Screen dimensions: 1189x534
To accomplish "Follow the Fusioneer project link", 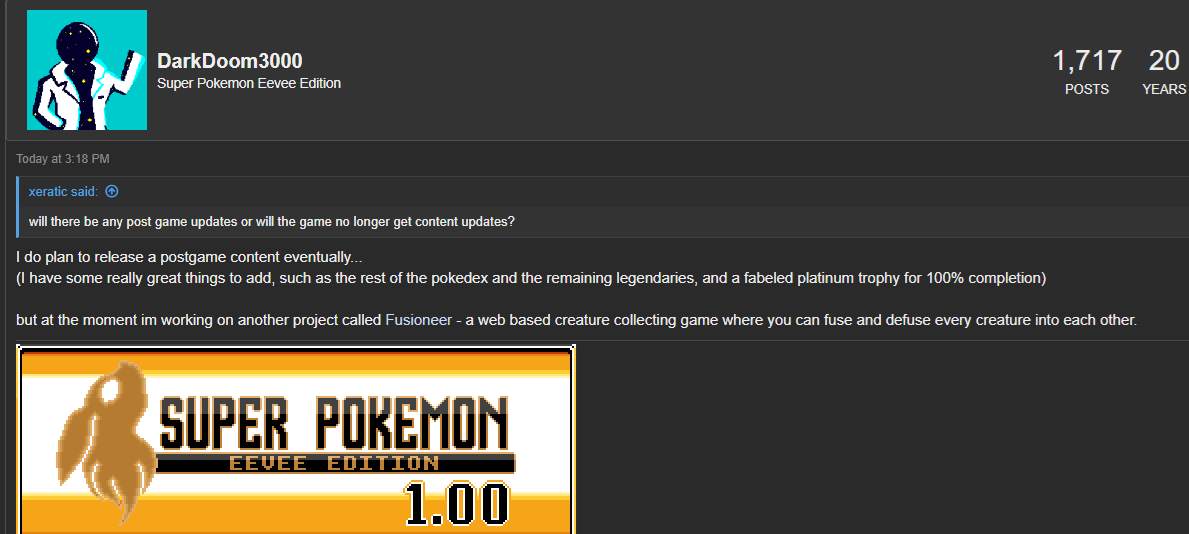I will coord(419,320).
